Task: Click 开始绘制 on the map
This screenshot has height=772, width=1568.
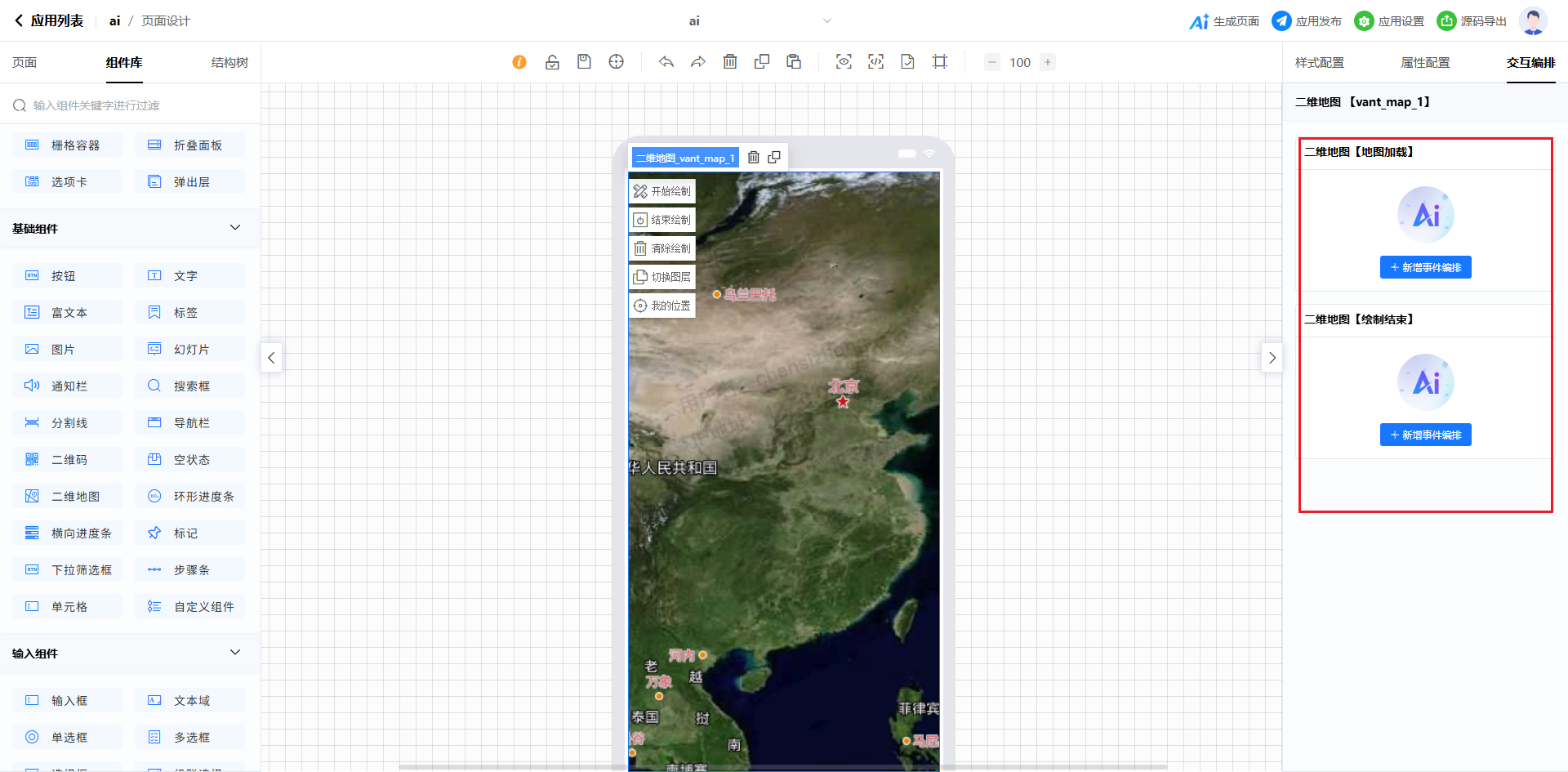Action: 662,191
